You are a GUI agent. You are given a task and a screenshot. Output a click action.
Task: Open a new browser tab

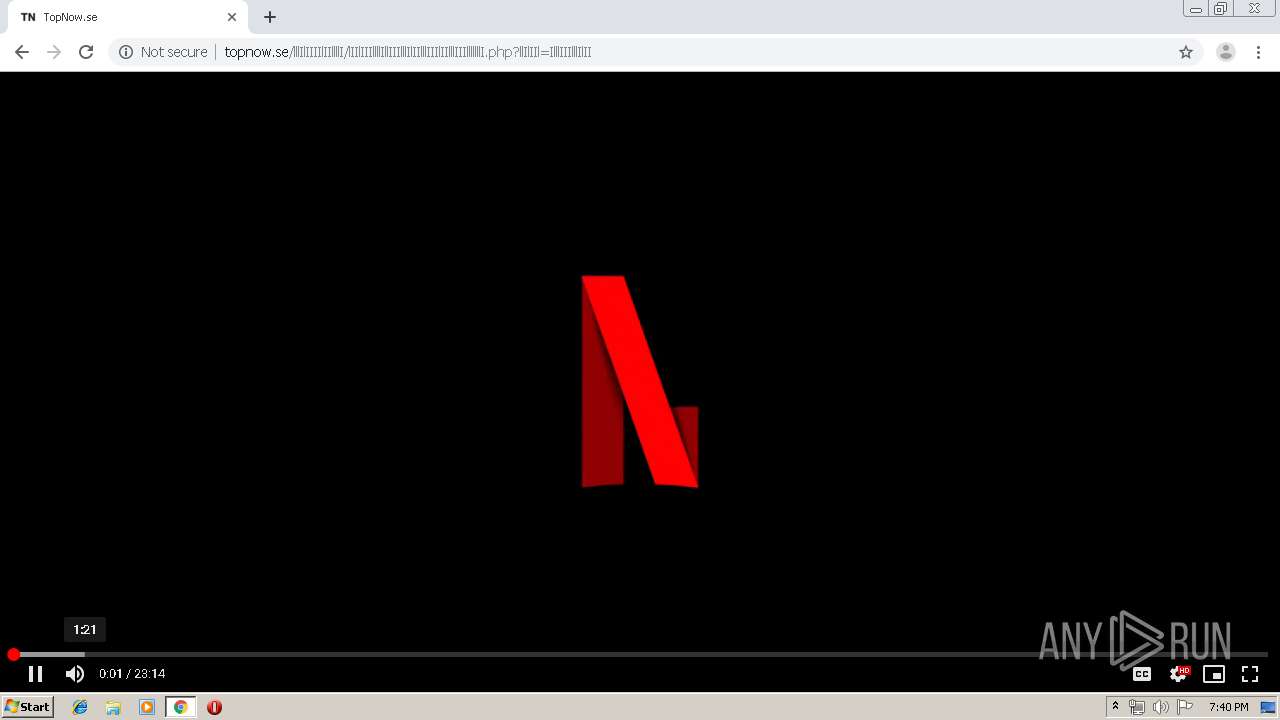pyautogui.click(x=270, y=17)
